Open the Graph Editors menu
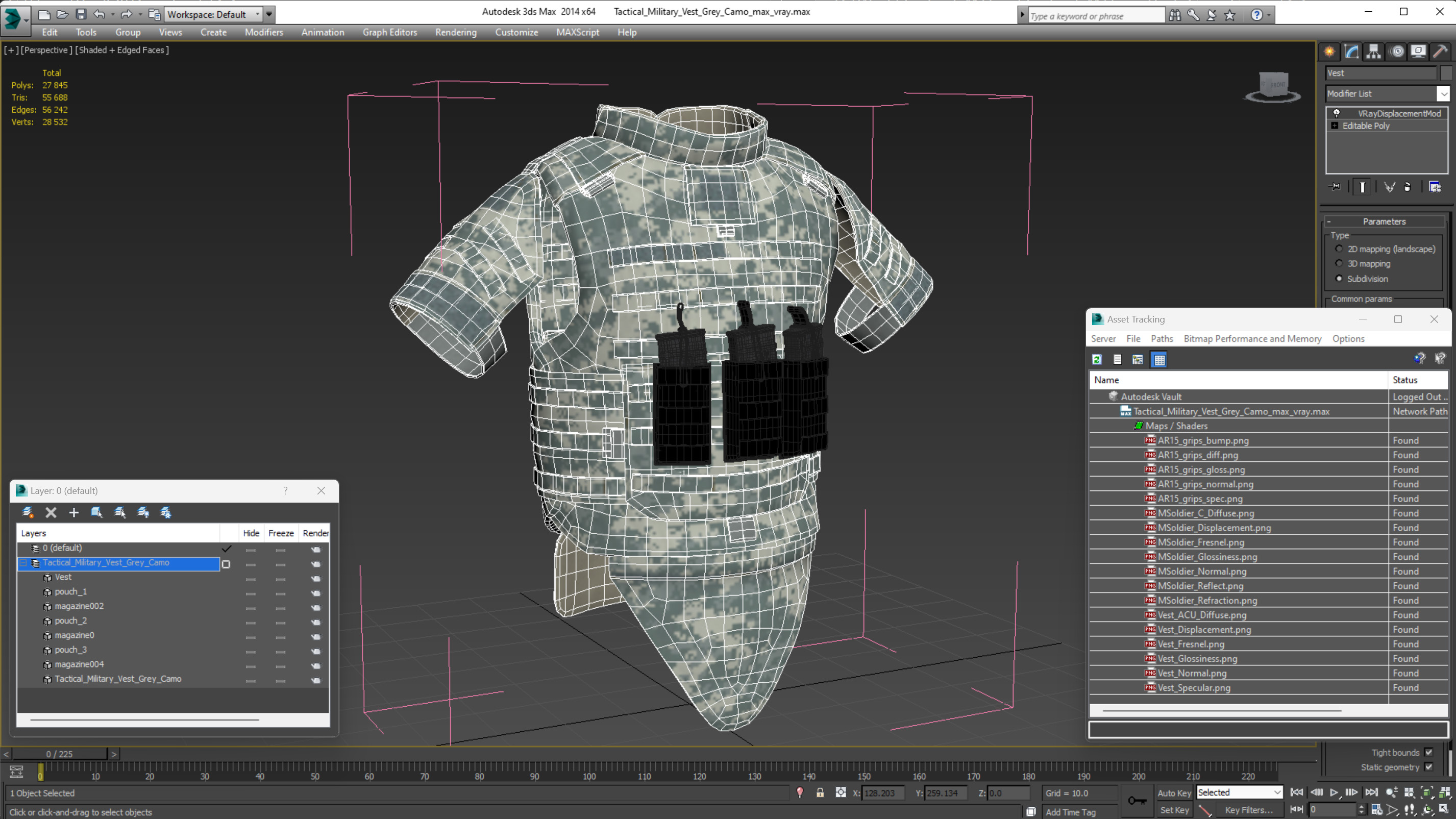1456x819 pixels. tap(389, 32)
